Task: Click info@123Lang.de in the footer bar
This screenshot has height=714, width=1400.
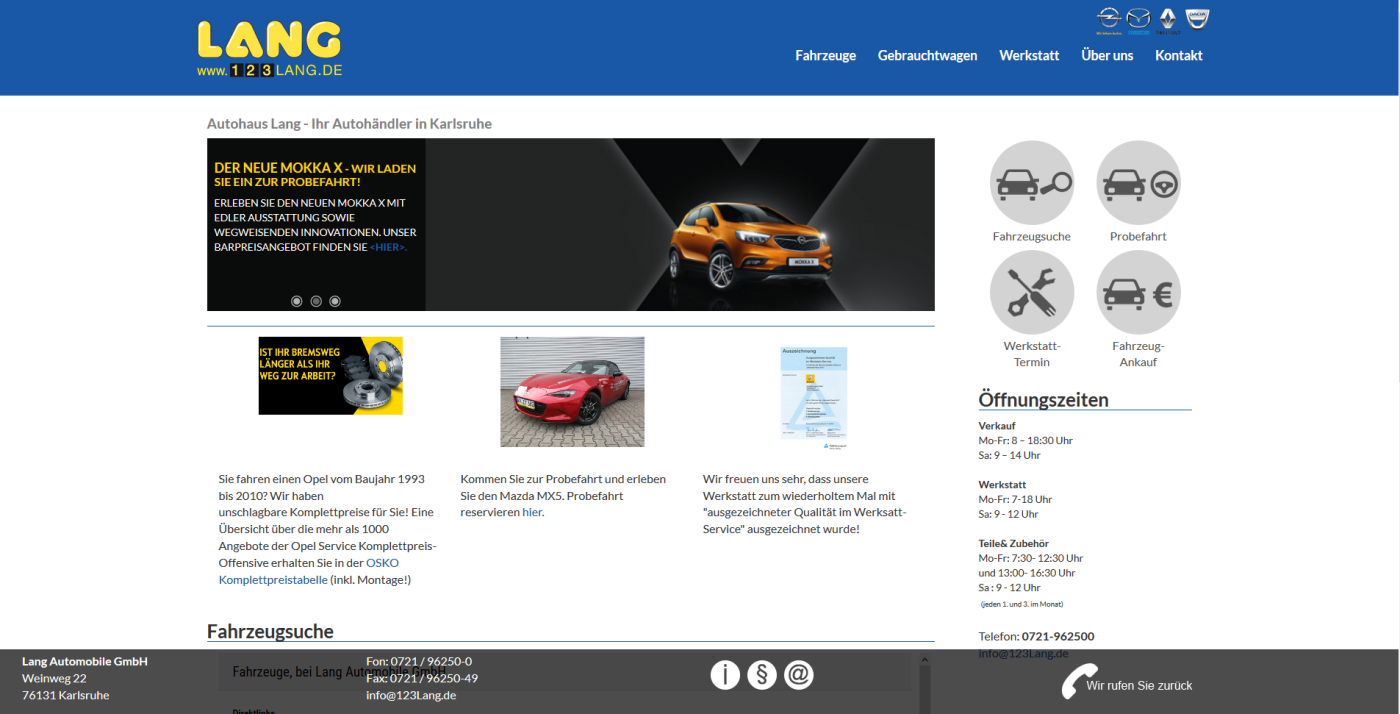Action: (411, 695)
